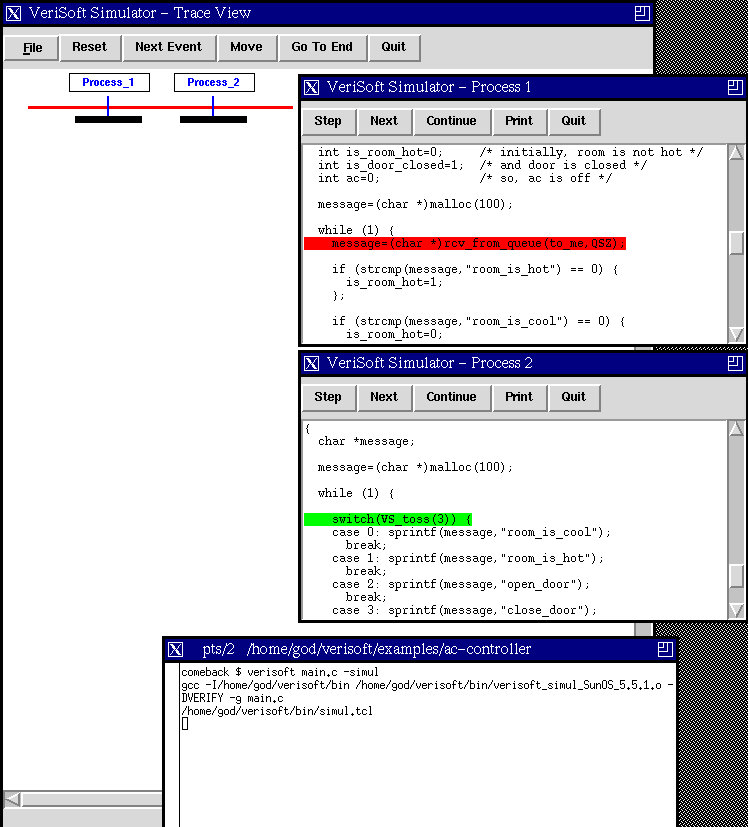748x827 pixels.
Task: Click Next in the Process 1 window
Action: (x=384, y=121)
